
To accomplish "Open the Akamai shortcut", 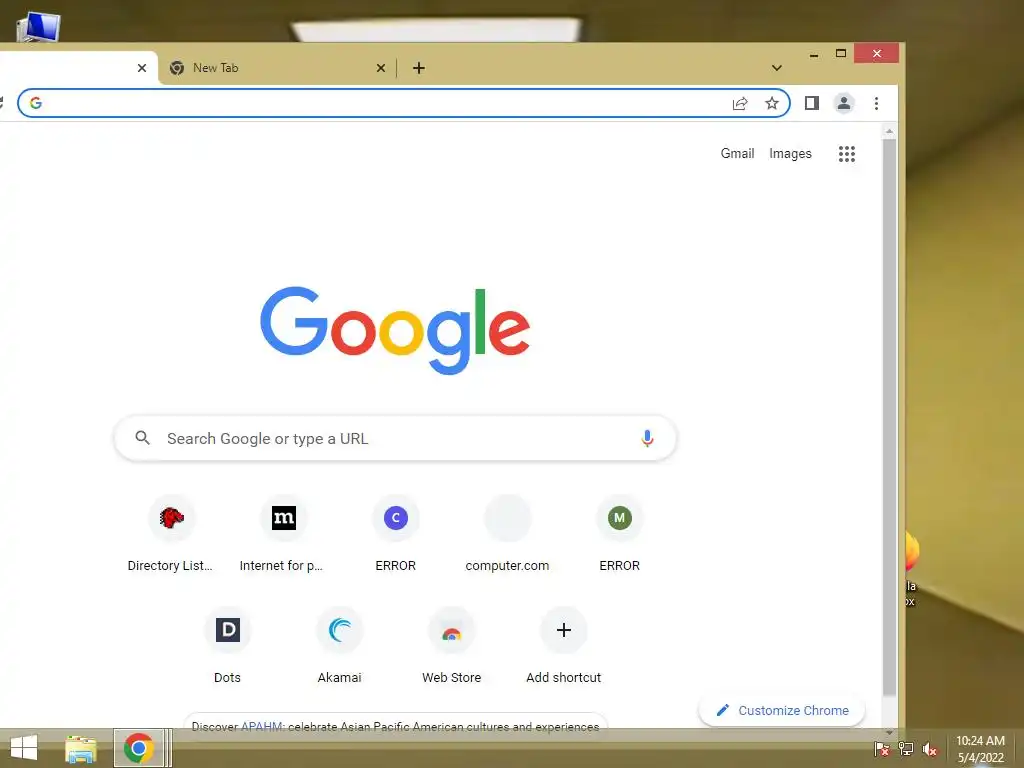I will pyautogui.click(x=340, y=646).
